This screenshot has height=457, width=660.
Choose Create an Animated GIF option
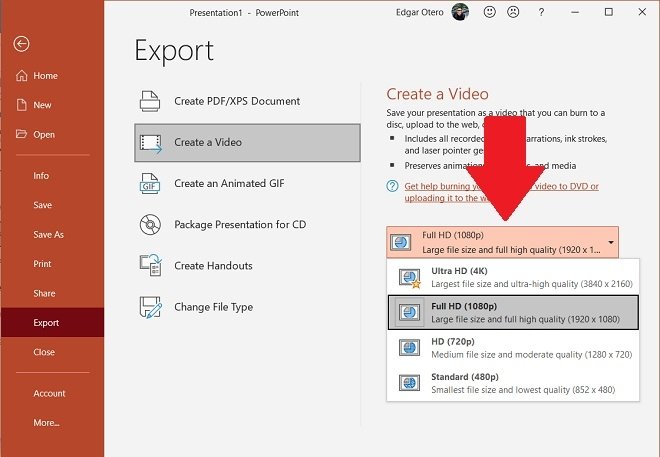tap(247, 183)
